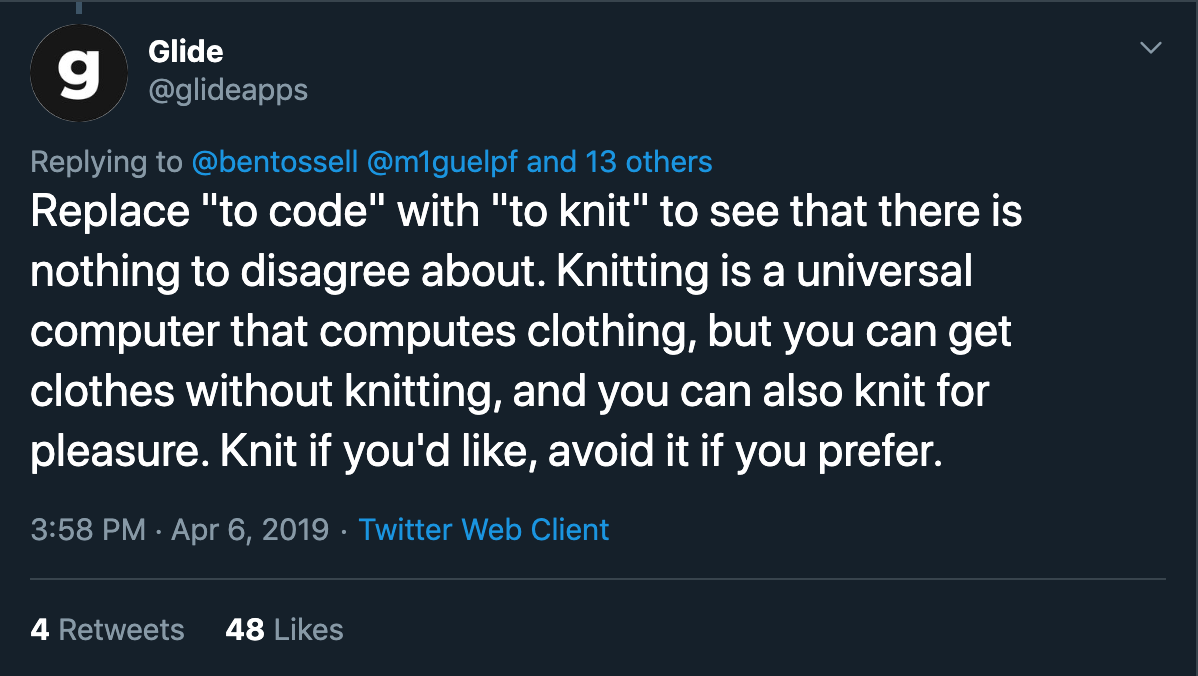Click the "Apr 6, 2019" date
Image resolution: width=1198 pixels, height=676 pixels.
click(x=250, y=529)
